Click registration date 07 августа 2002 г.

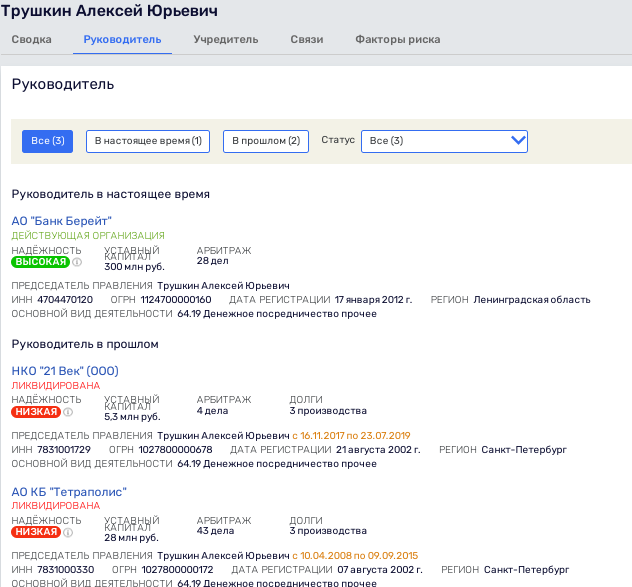[380, 570]
